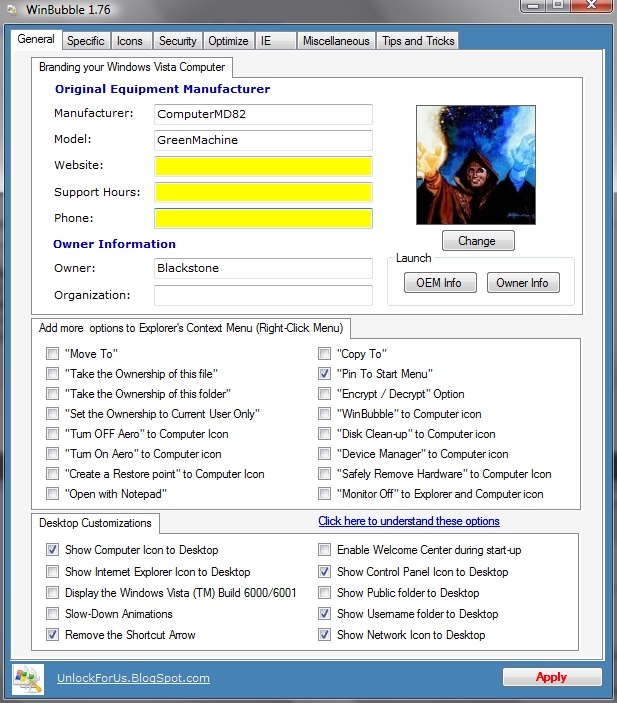Check "Turn On Aero" to Computer icon
The image size is (617, 703).
coord(52,454)
